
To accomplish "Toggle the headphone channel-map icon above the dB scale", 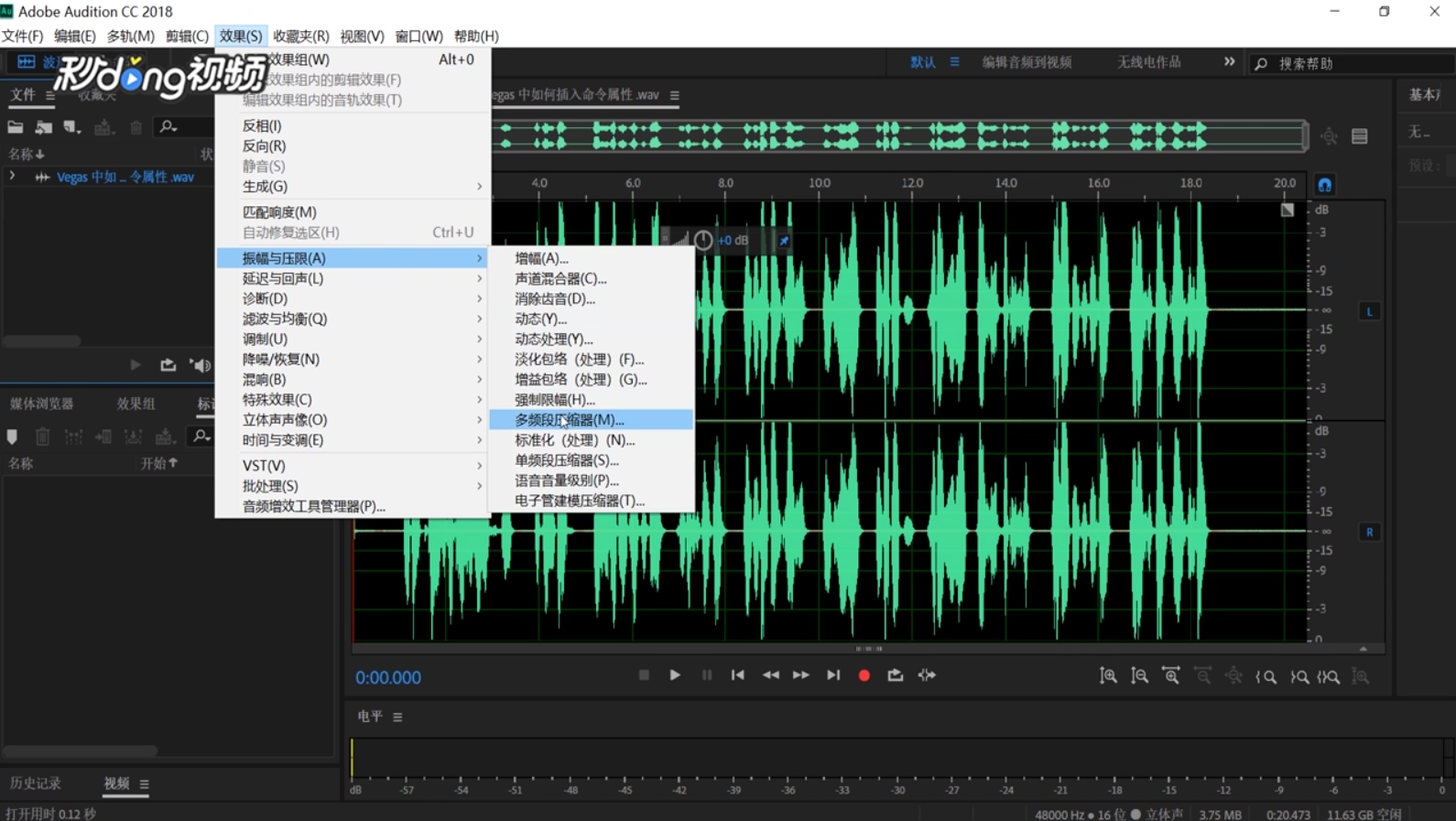I will tap(1324, 185).
